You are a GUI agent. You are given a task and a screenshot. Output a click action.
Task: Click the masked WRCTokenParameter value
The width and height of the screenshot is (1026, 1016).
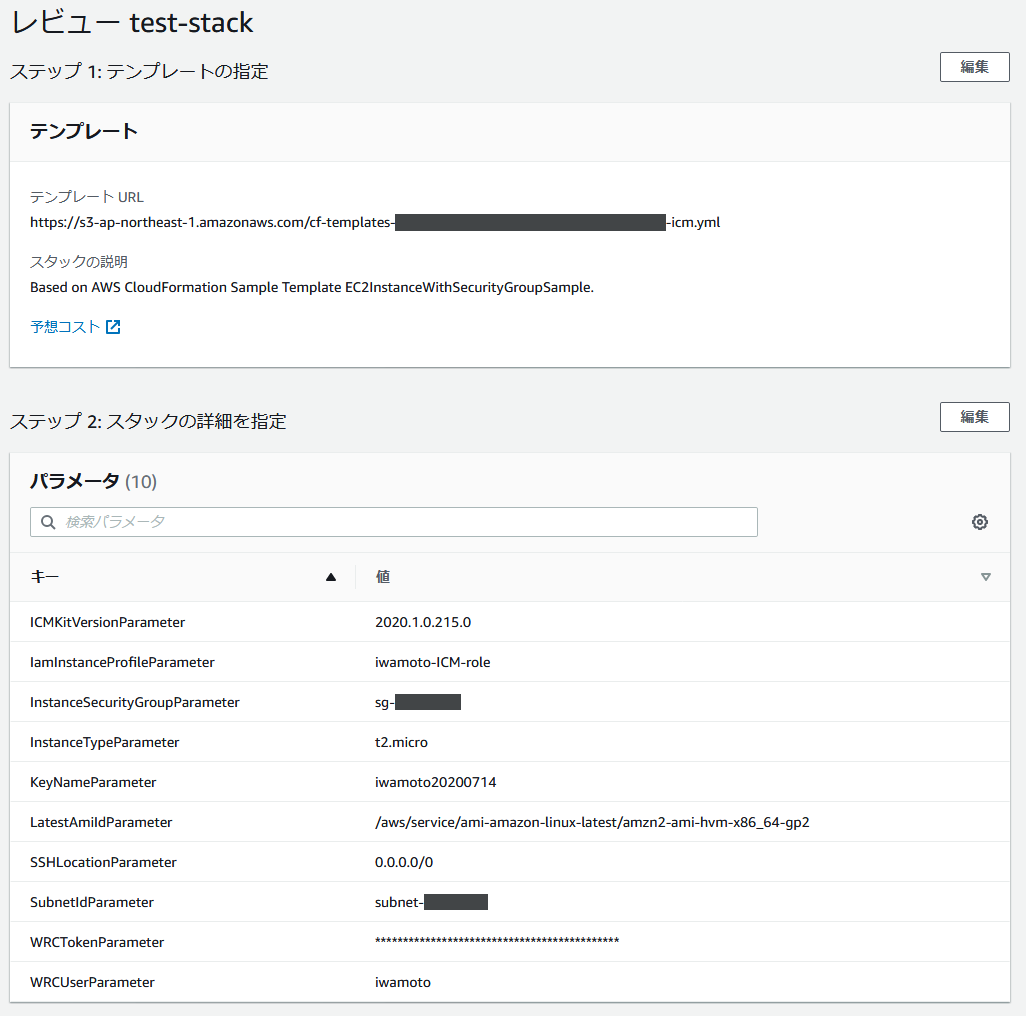pos(497,942)
